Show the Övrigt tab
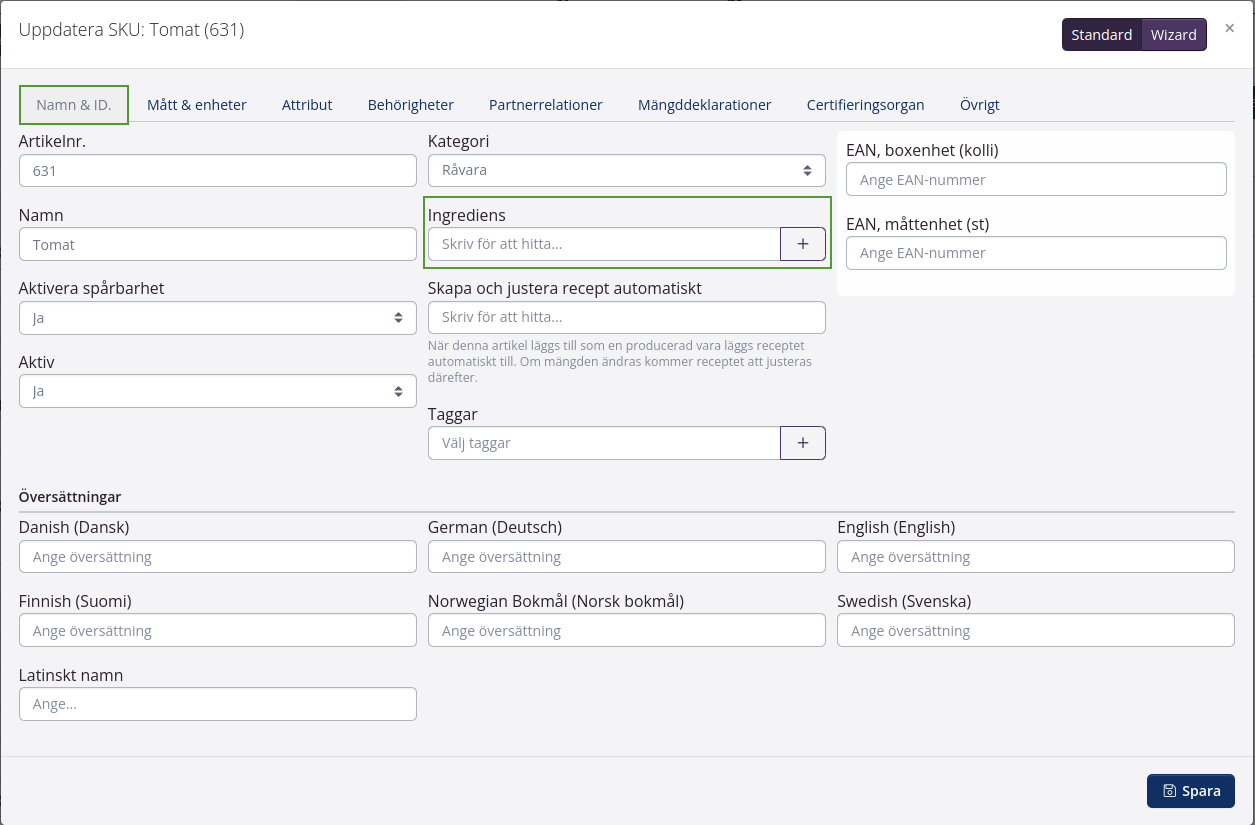 pos(979,105)
